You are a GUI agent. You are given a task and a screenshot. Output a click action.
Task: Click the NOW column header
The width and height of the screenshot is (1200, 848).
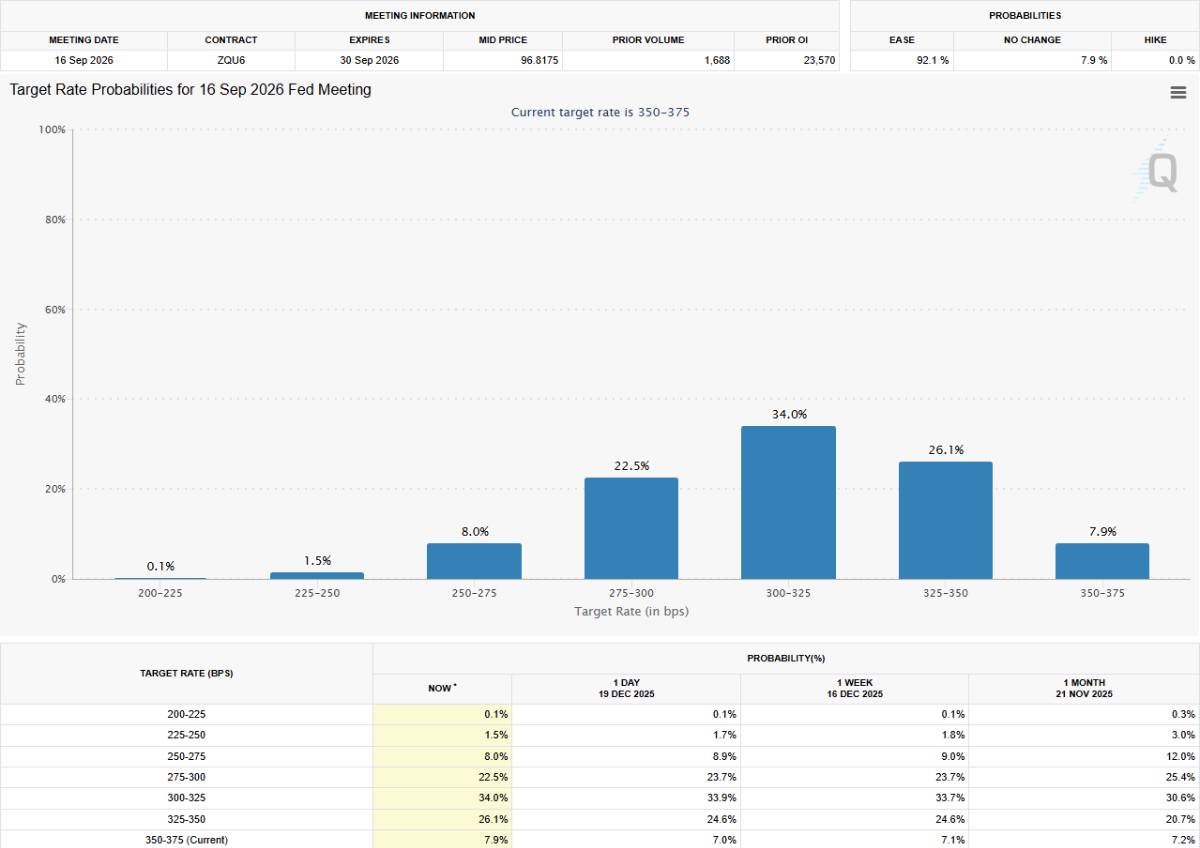[441, 688]
